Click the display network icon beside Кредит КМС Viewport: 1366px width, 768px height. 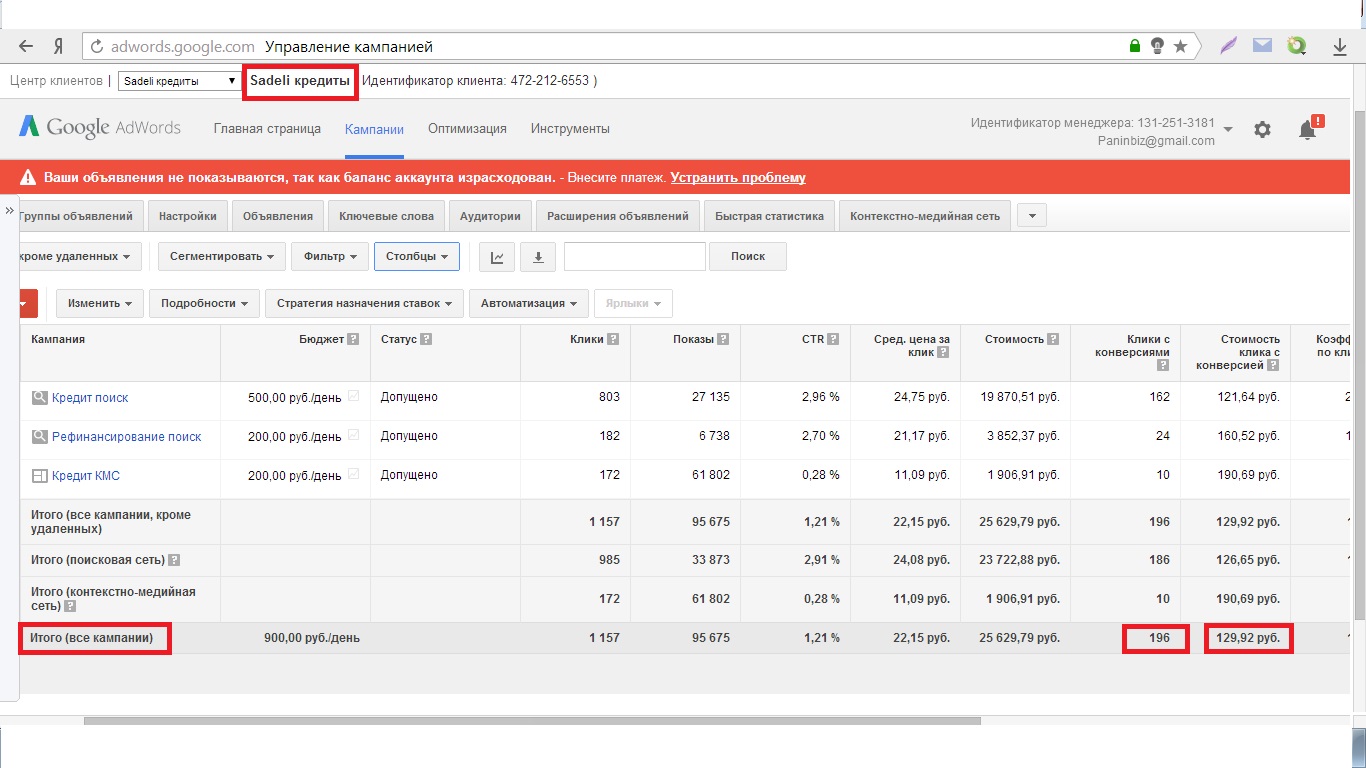40,476
